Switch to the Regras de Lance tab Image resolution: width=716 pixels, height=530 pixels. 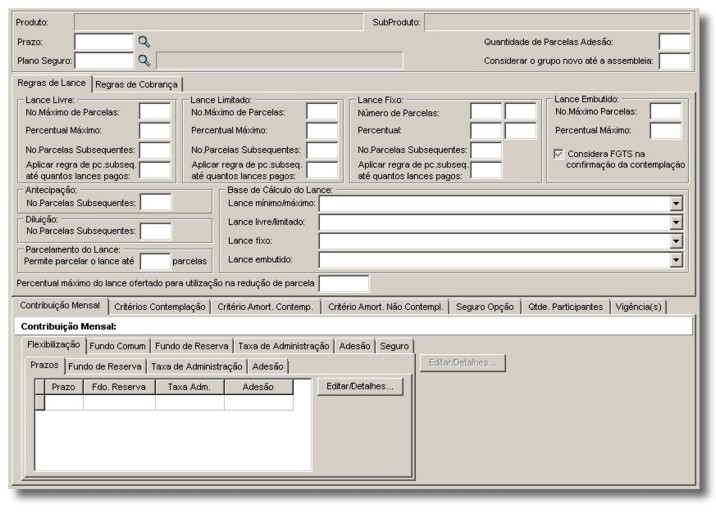[x=52, y=83]
